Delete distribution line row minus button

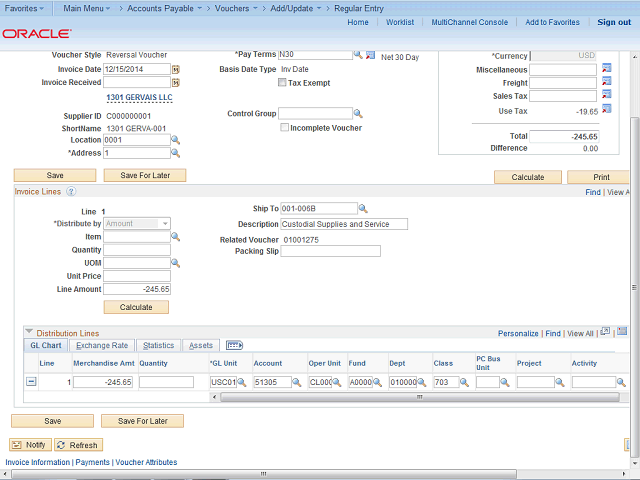click(31, 382)
